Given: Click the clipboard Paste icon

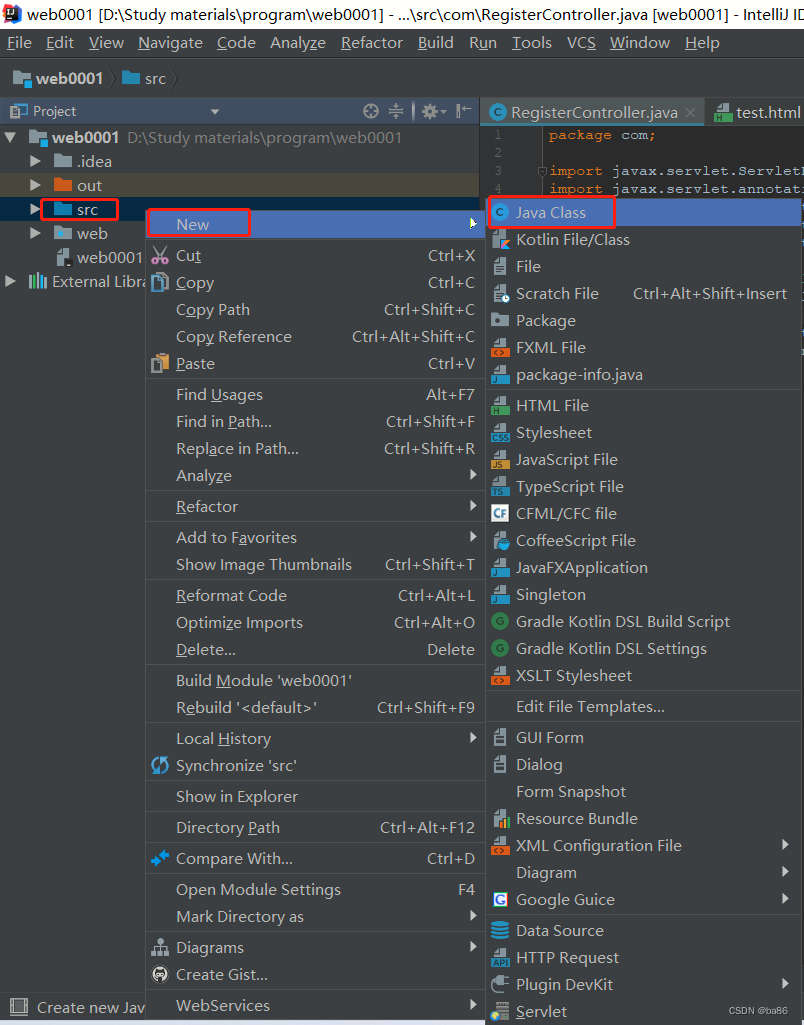Looking at the screenshot, I should [x=159, y=363].
